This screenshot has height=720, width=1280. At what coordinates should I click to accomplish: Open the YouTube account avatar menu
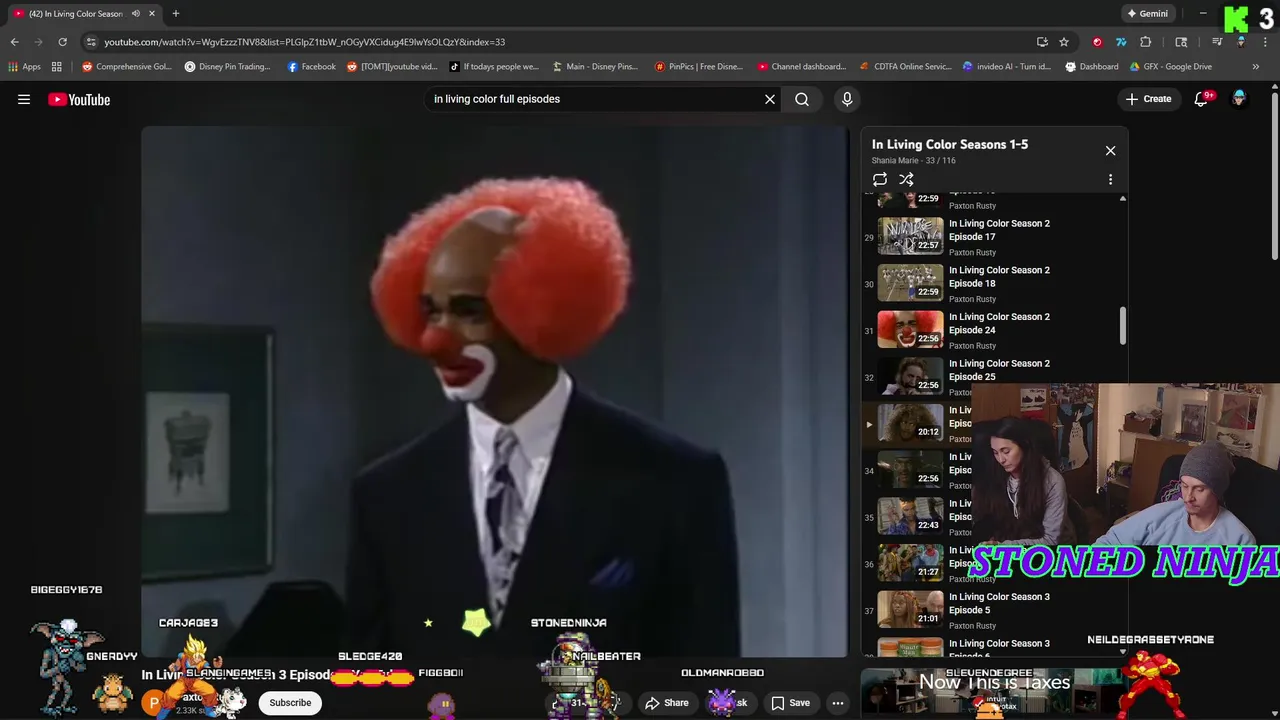tap(1239, 99)
